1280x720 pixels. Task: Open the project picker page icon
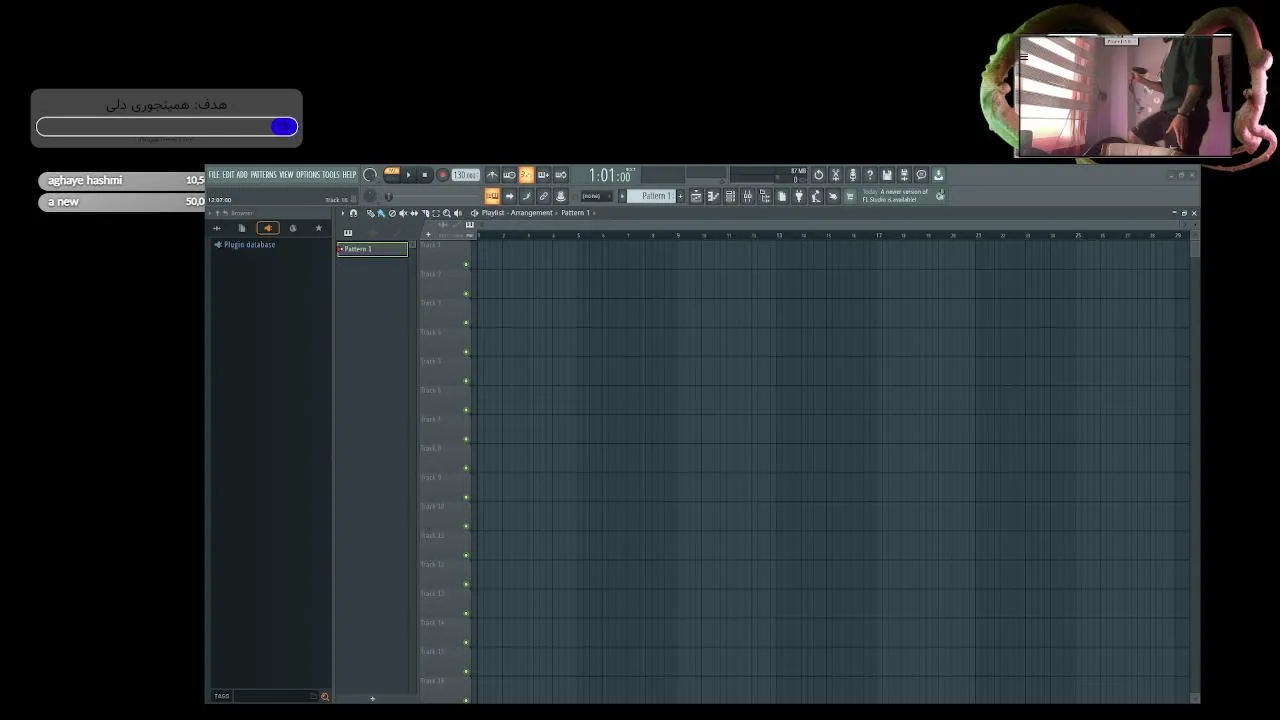click(782, 196)
